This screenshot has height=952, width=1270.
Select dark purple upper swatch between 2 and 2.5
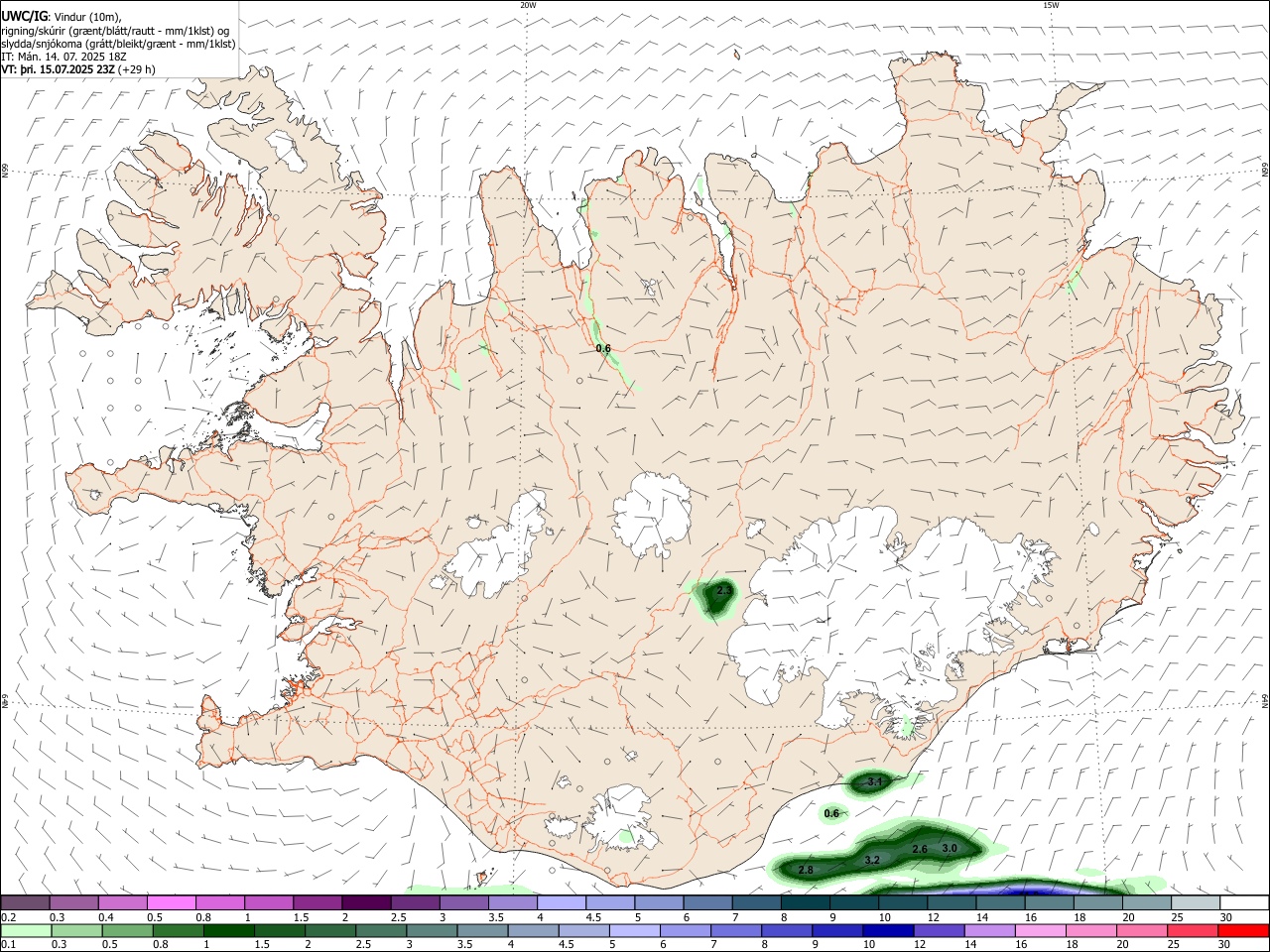pos(366,902)
